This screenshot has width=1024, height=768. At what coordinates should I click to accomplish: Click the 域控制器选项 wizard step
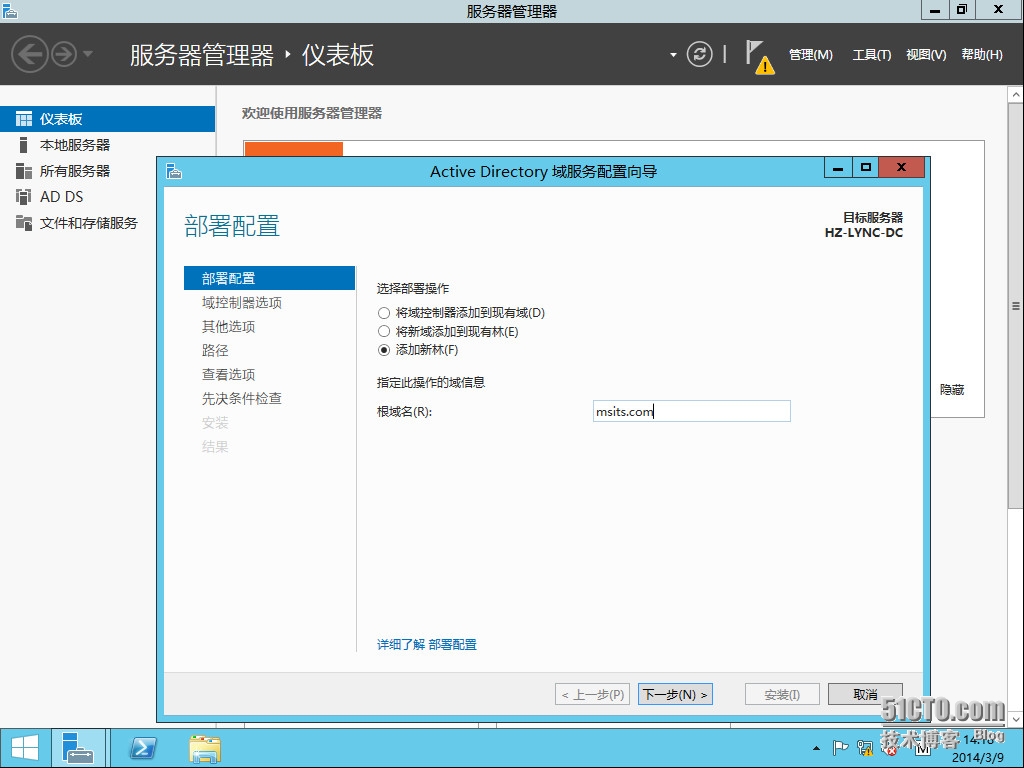click(x=242, y=302)
